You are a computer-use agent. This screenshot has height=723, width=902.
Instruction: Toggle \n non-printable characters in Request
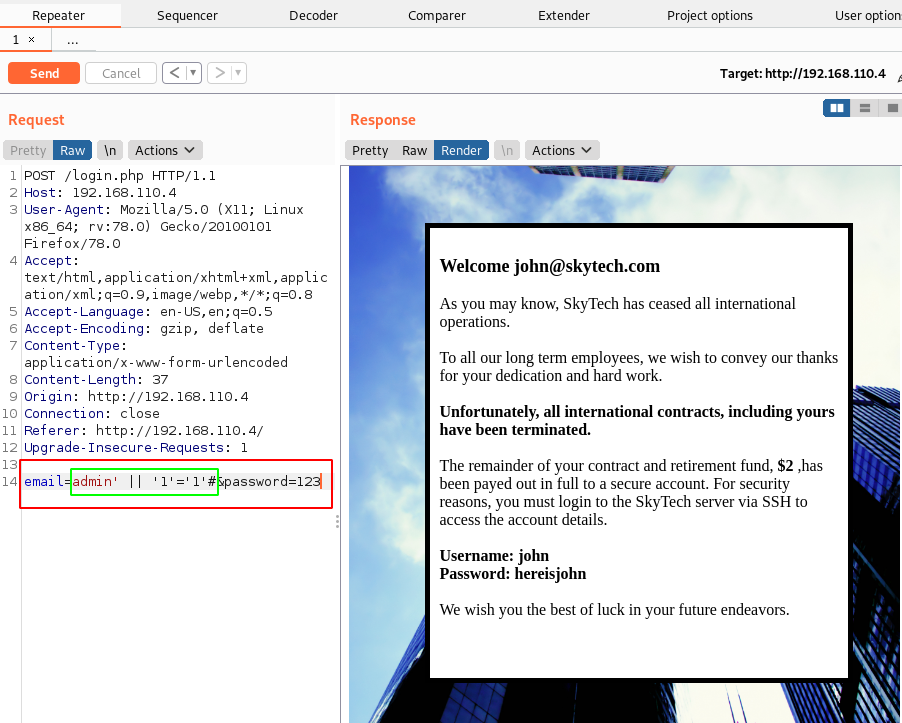tap(109, 150)
